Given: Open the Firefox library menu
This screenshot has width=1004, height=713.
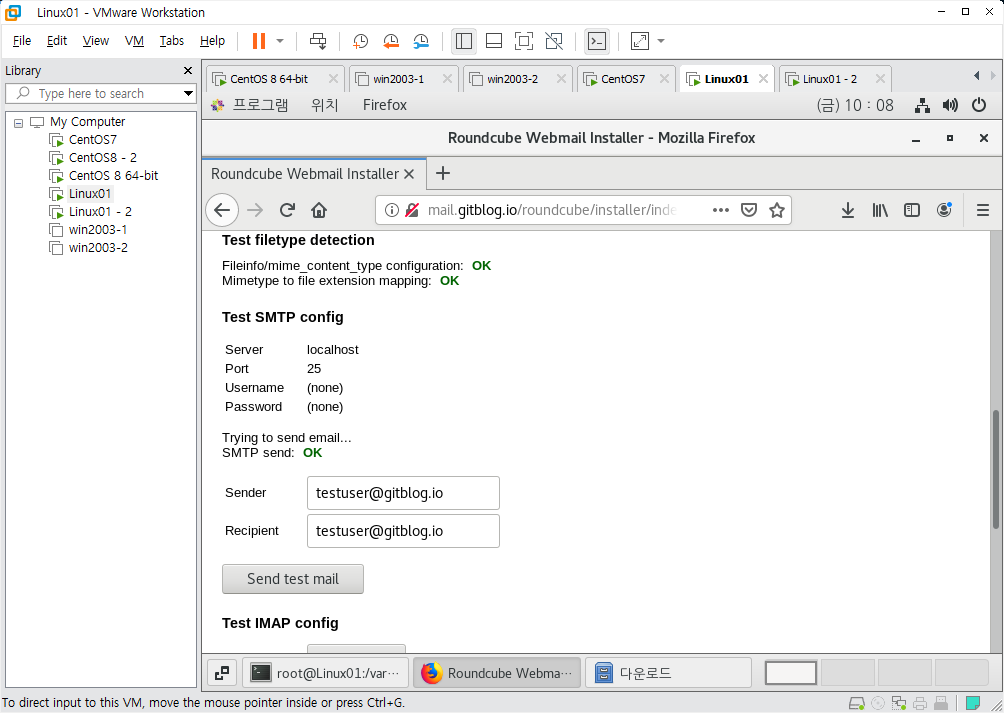Looking at the screenshot, I should point(880,210).
